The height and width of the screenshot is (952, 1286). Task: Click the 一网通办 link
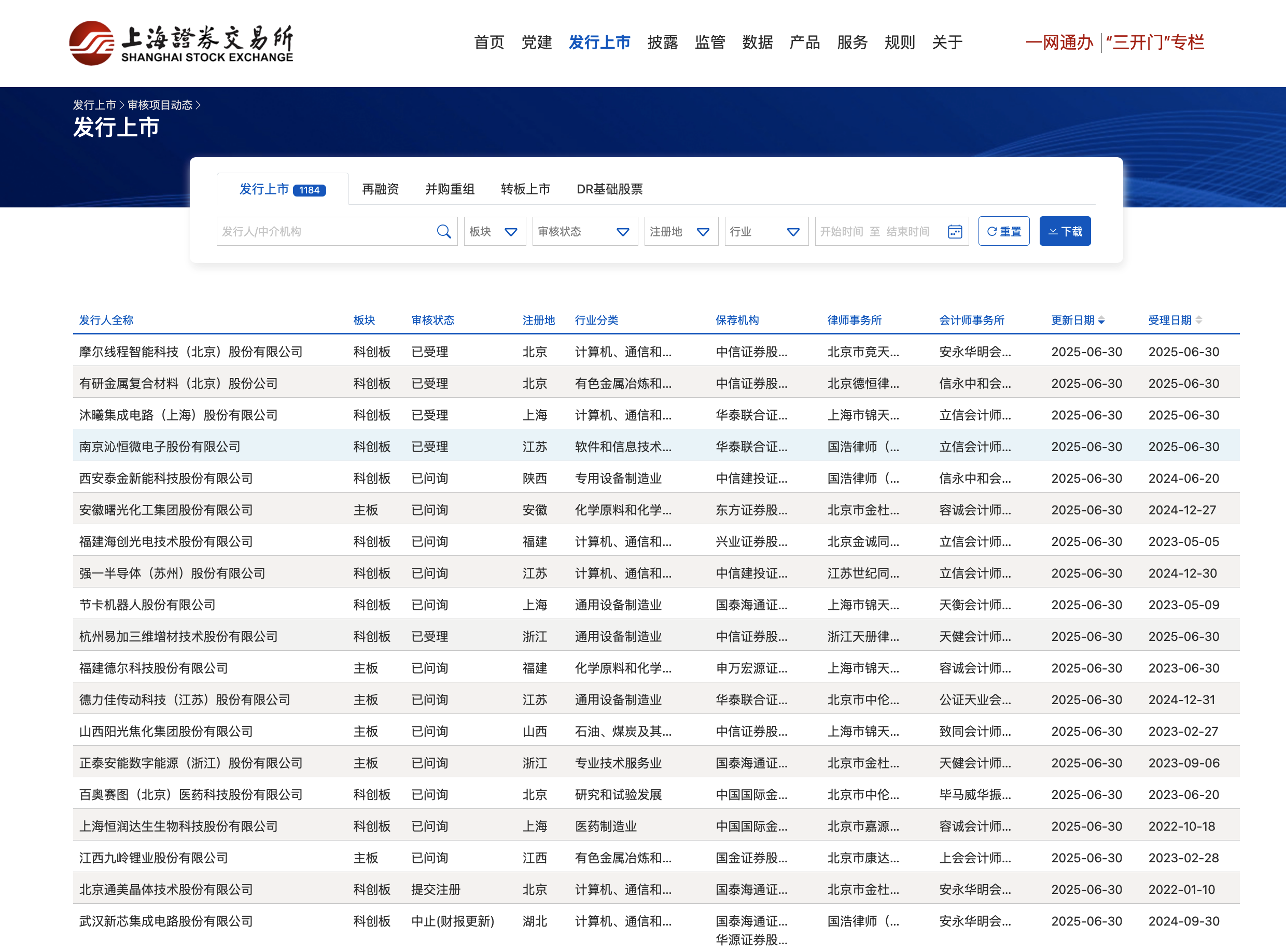coord(1059,42)
